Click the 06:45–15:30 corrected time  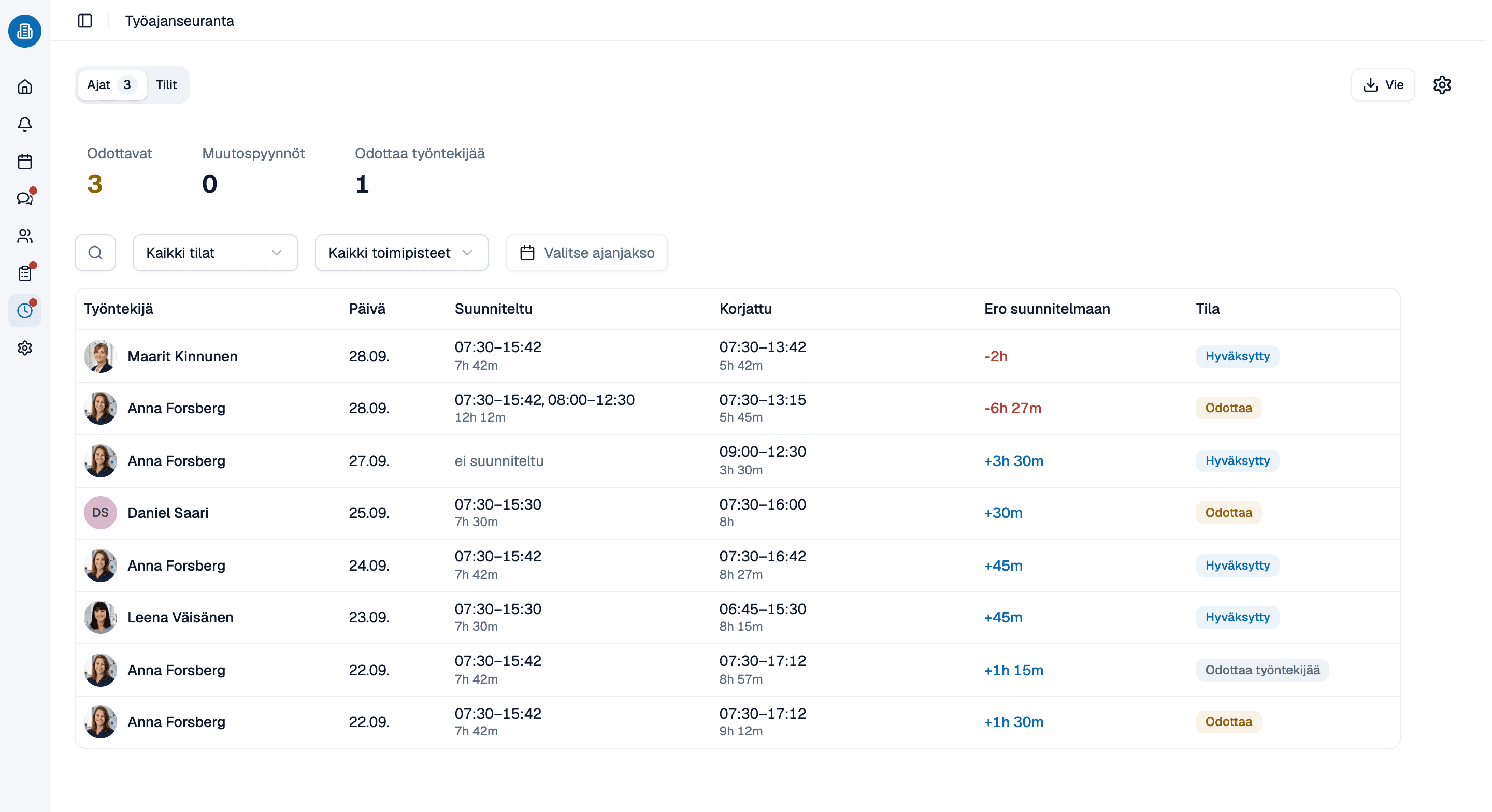762,610
